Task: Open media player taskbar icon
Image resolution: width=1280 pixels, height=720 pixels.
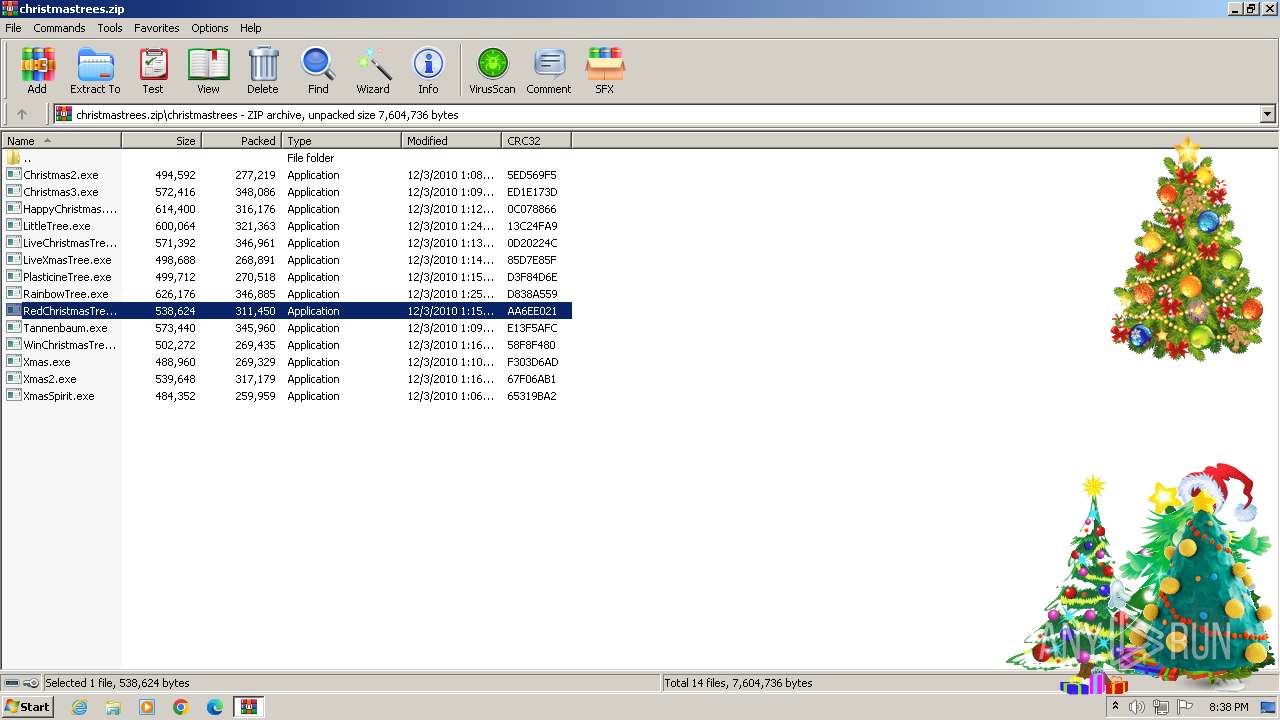Action: [x=147, y=707]
